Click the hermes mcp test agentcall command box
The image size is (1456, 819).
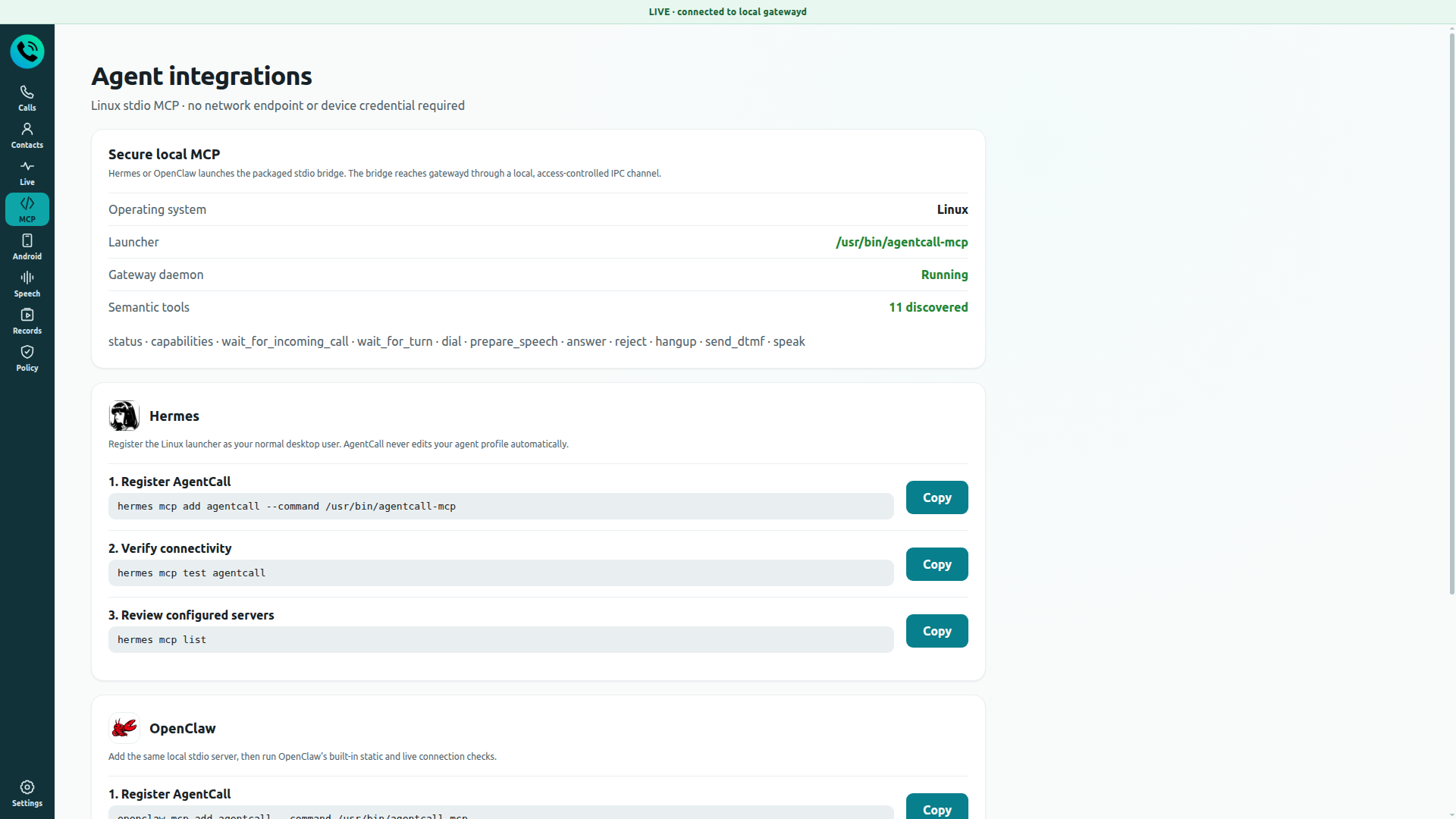tap(501, 573)
